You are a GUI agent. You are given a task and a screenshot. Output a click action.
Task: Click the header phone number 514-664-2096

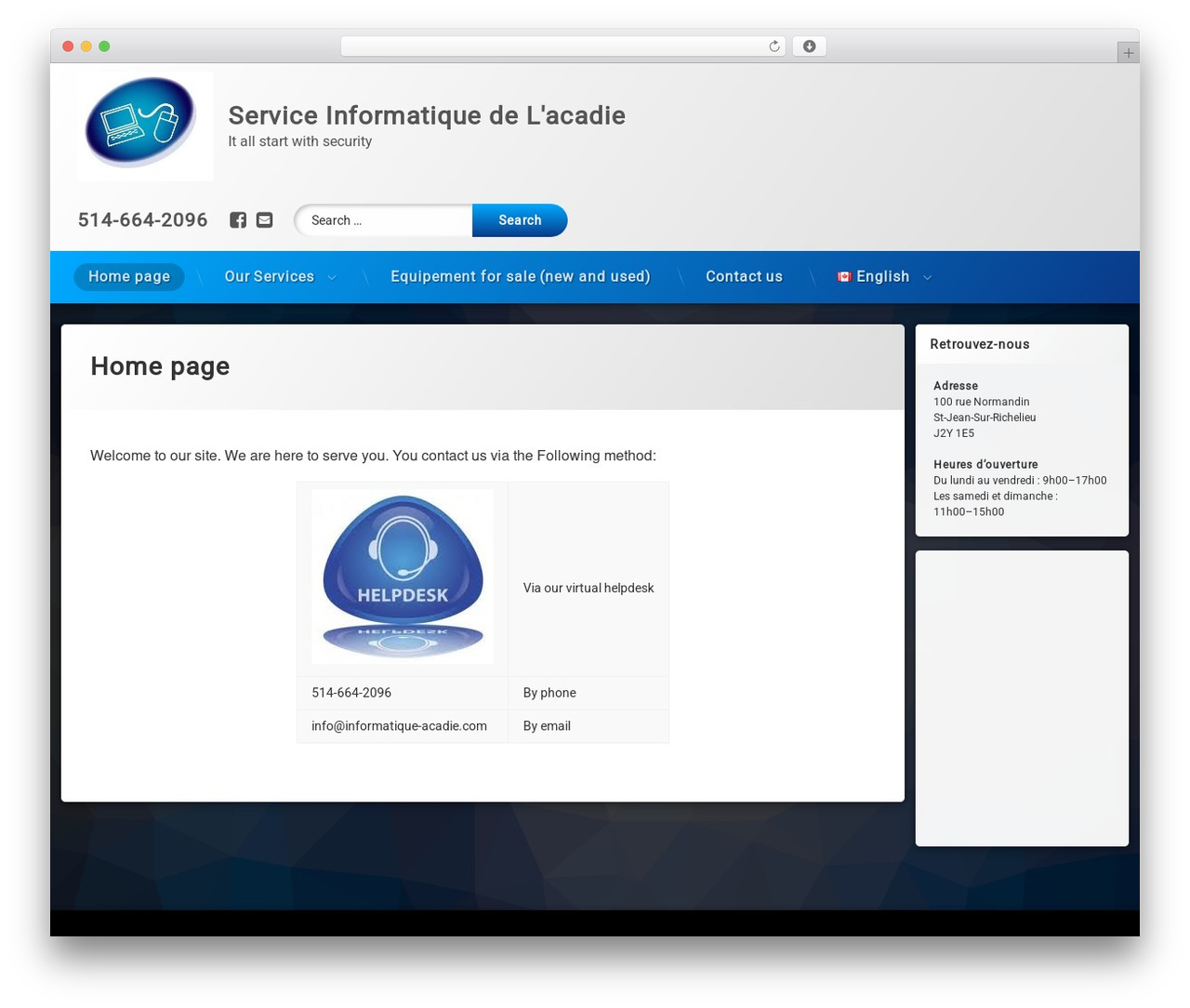142,220
